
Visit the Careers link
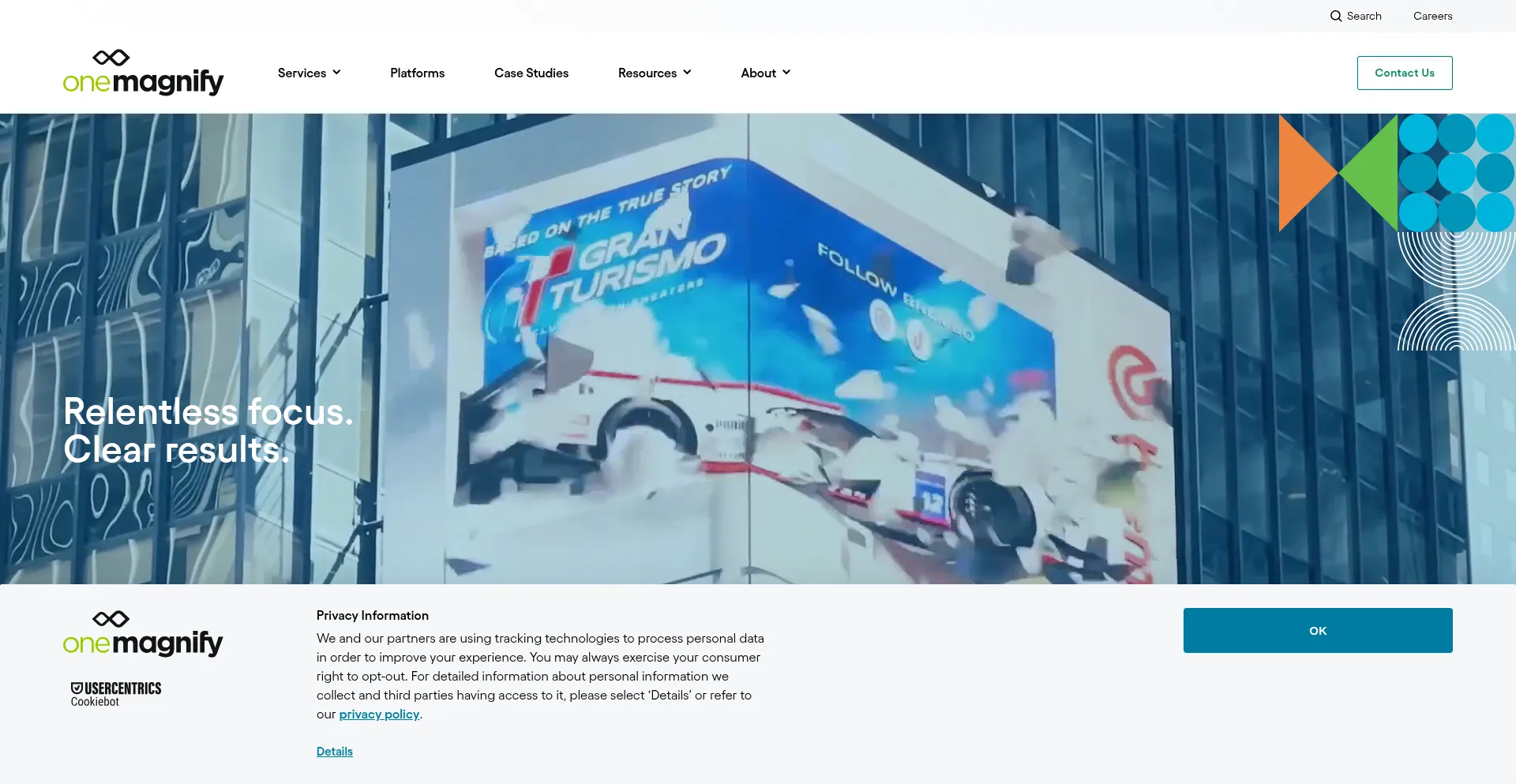[1432, 16]
